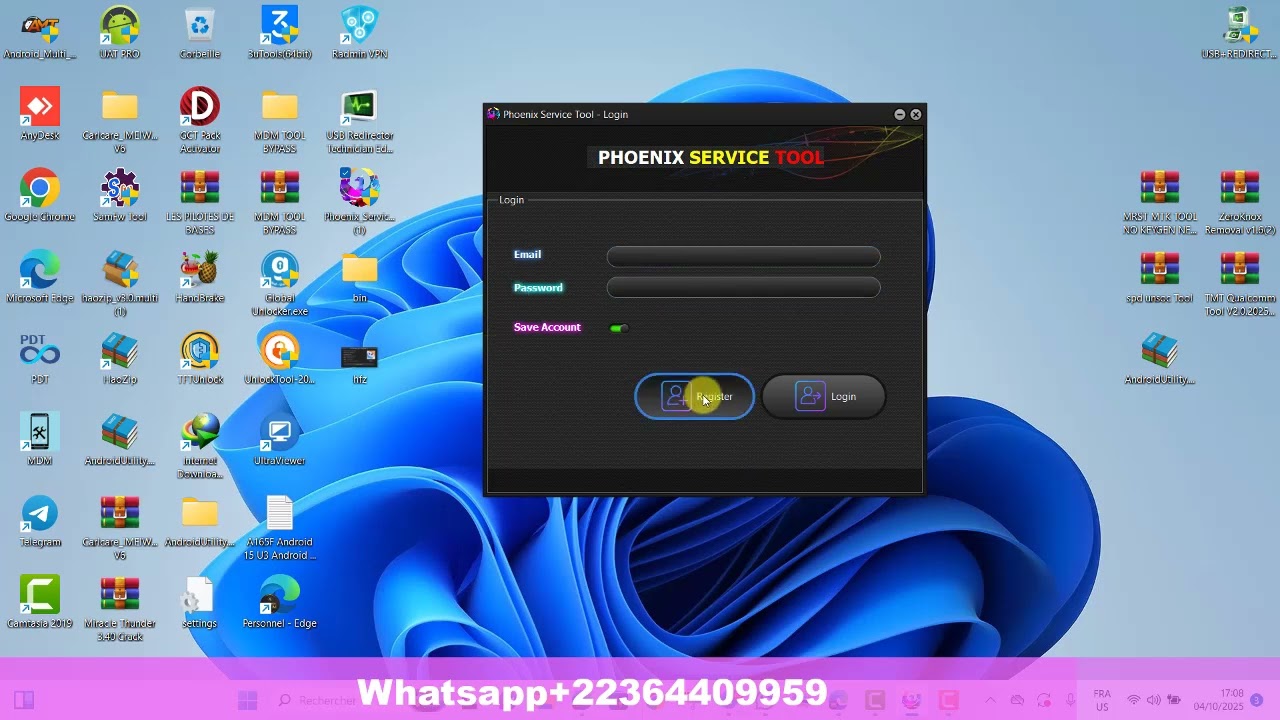Select the MRST MTK TOOL NO KEYGEN archive

(1160, 202)
